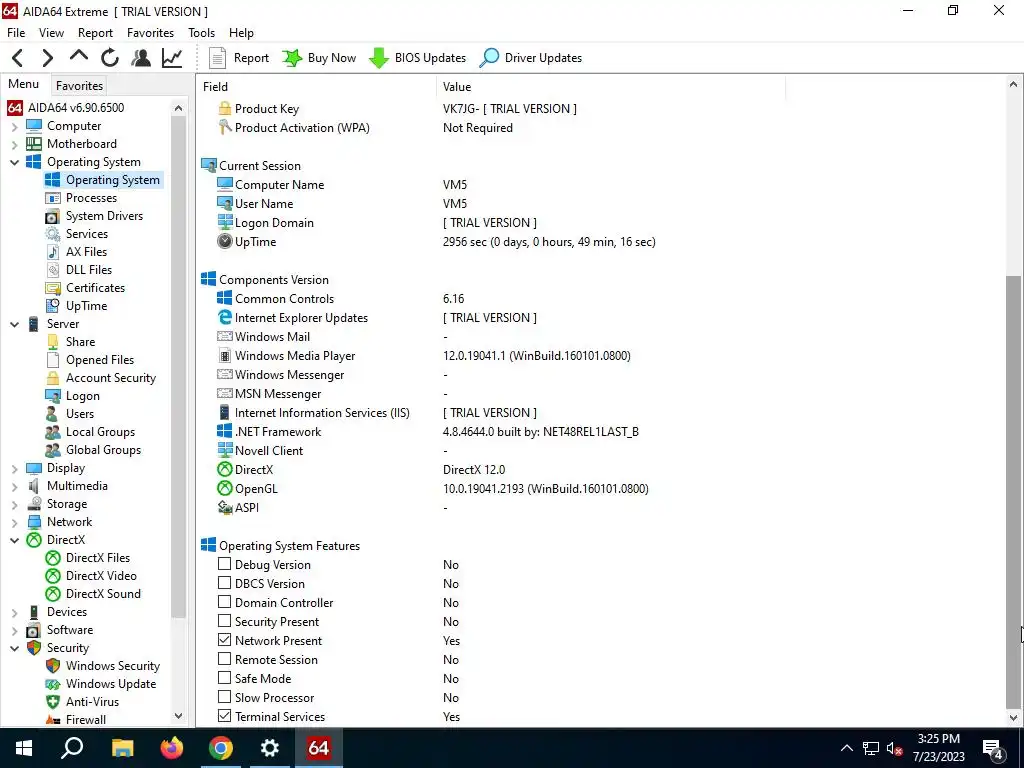Image resolution: width=1024 pixels, height=768 pixels.
Task: Expand the Motherboard tree node
Action: (x=14, y=144)
